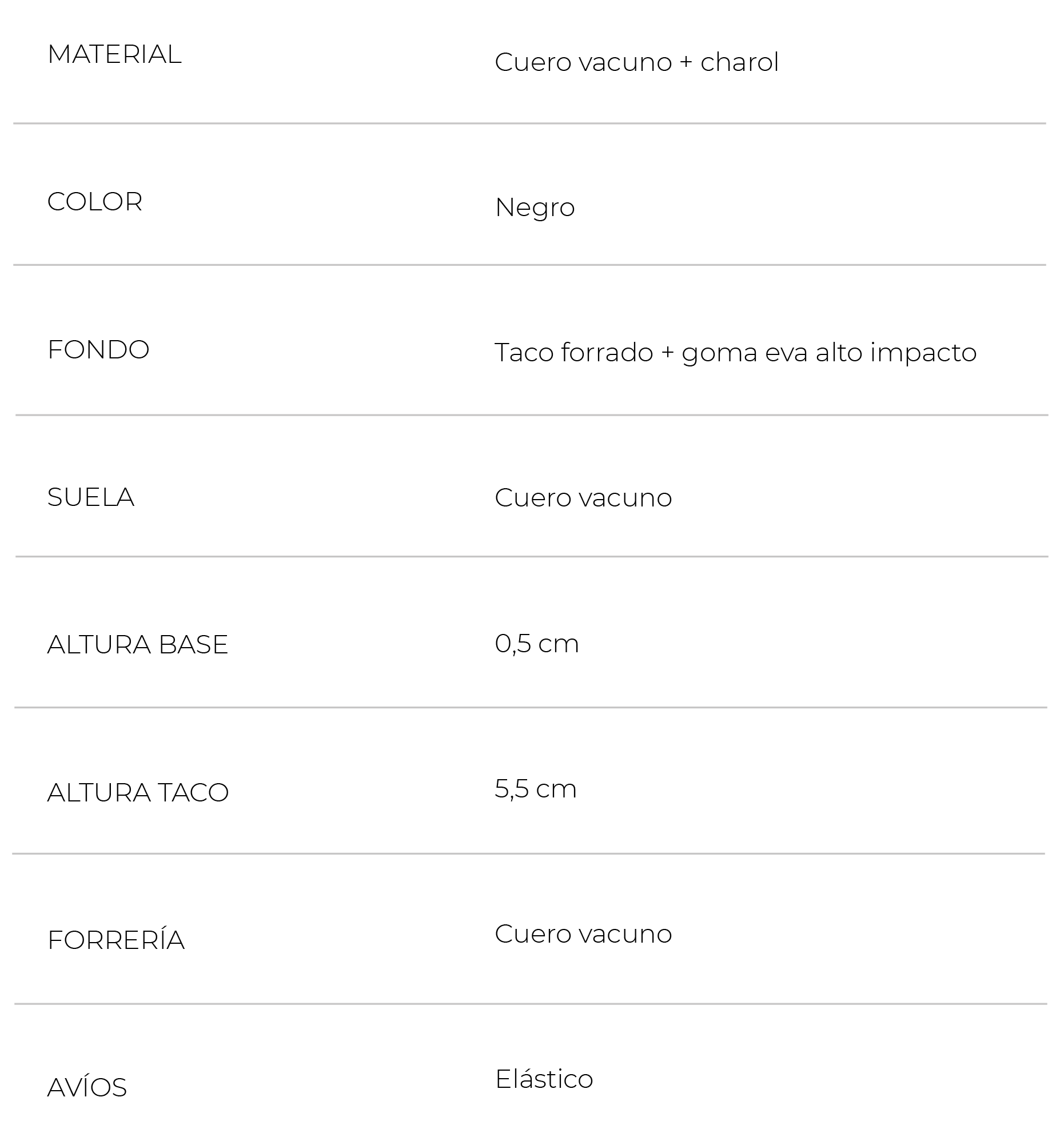Screen dimensions: 1064x1133
Task: Click the FONDO label
Action: (98, 350)
